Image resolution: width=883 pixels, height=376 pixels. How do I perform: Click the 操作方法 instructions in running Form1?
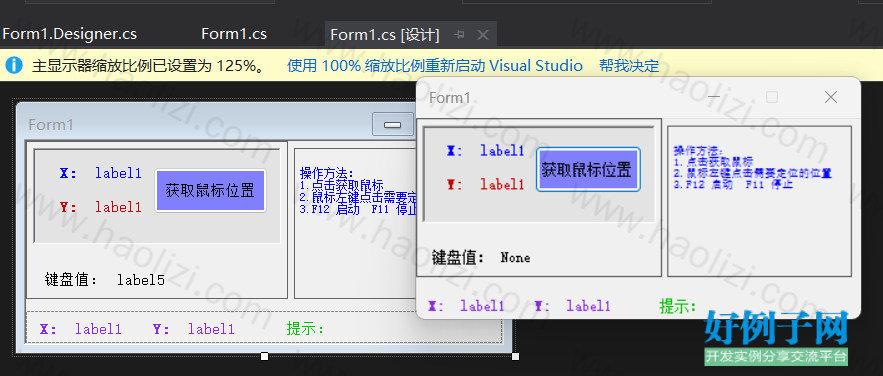[x=752, y=167]
